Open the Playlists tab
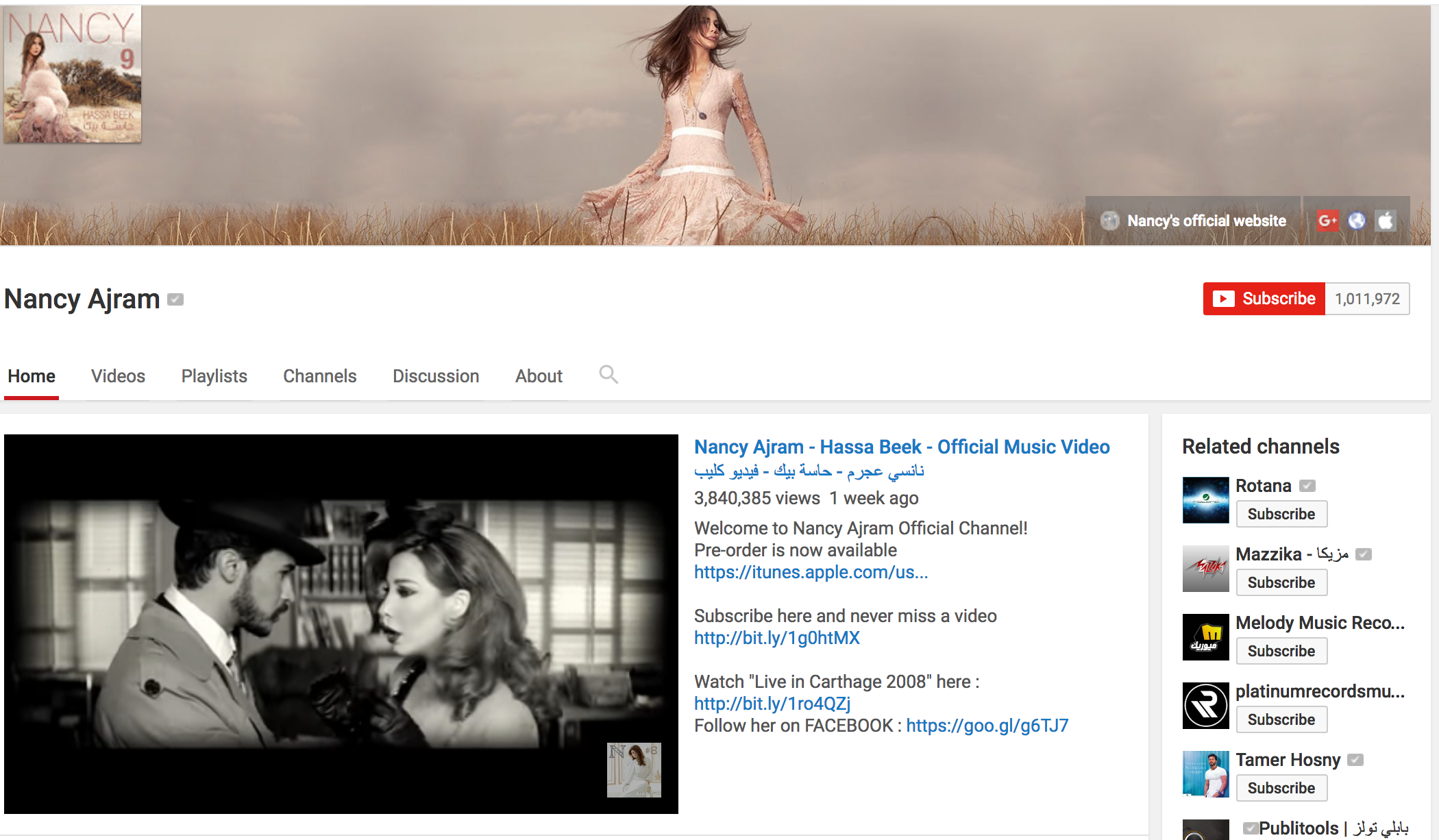Viewport: 1439px width, 840px height. click(x=214, y=376)
